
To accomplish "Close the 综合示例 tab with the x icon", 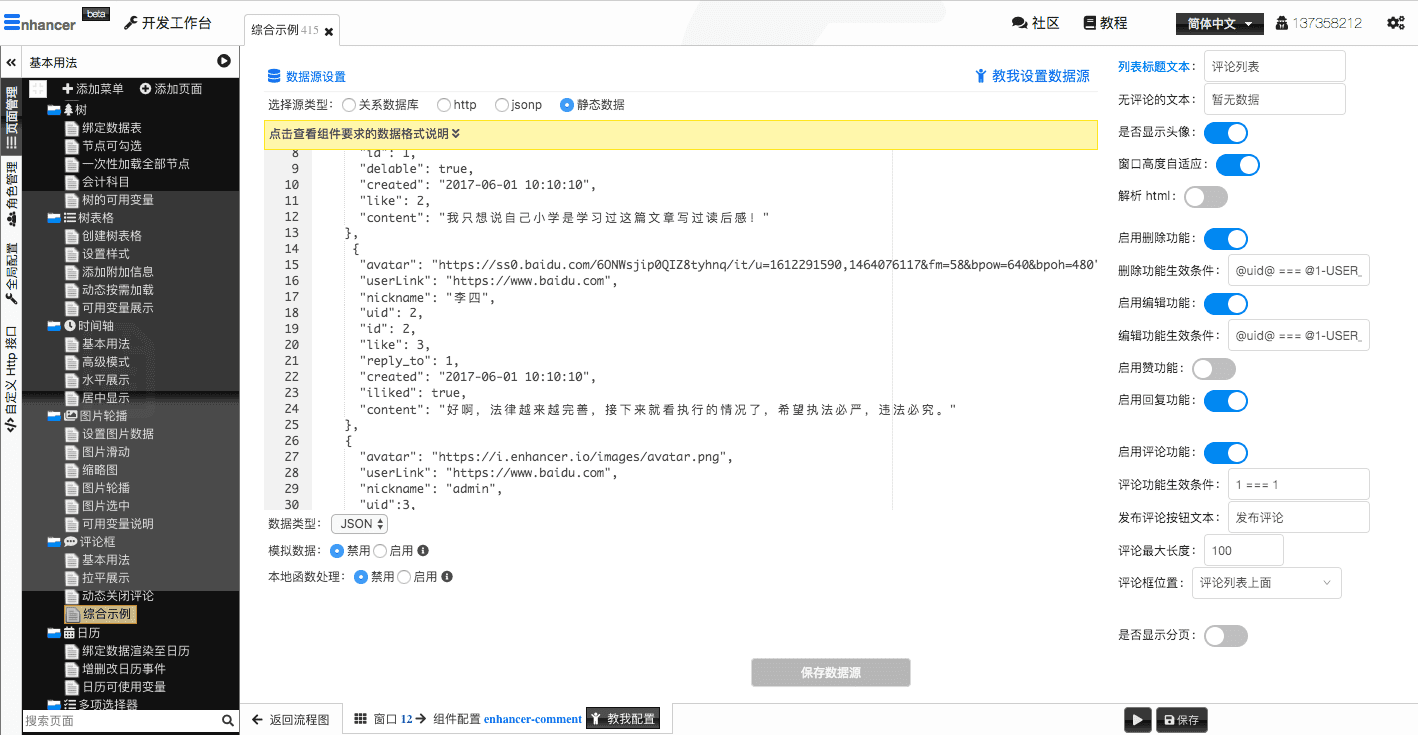I will point(329,32).
